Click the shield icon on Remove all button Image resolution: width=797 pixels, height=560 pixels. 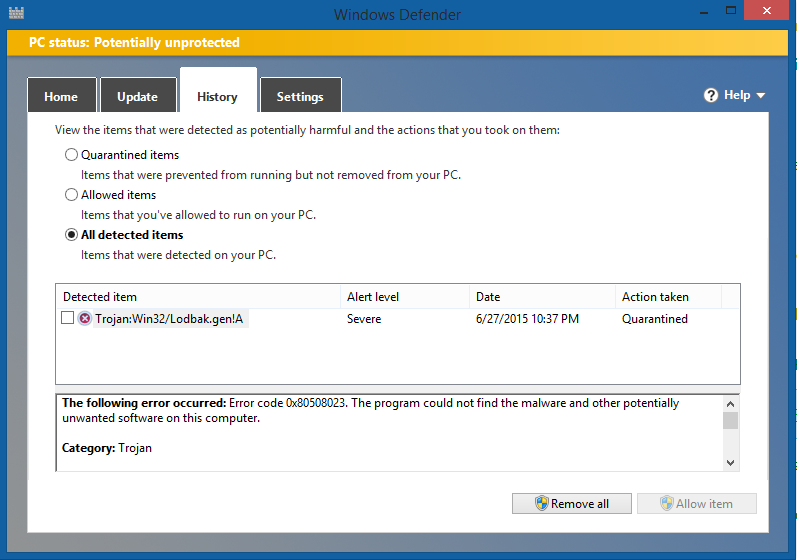542,504
